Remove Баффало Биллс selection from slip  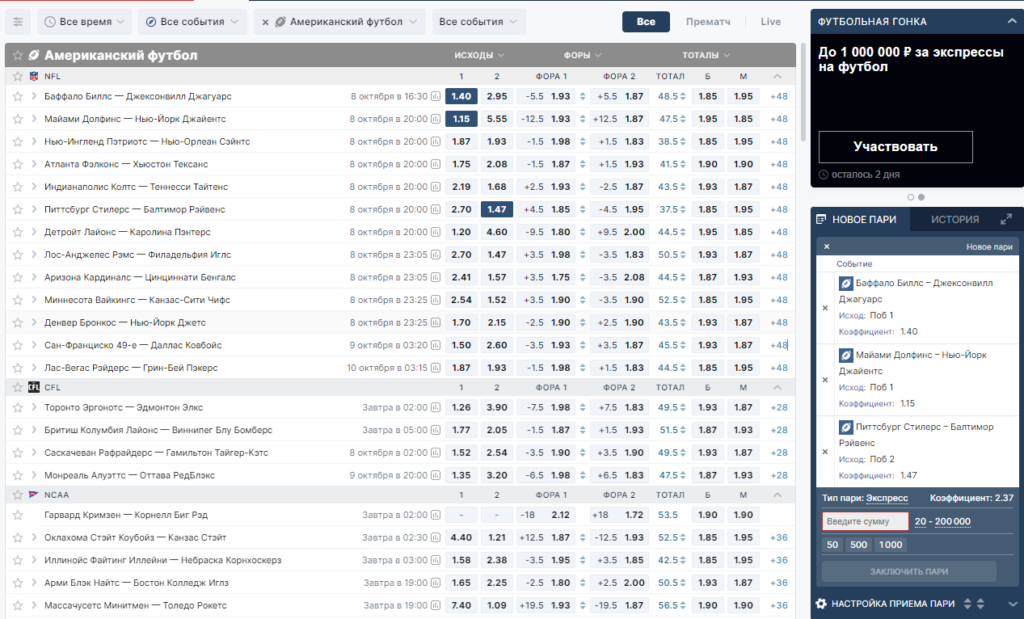[825, 308]
